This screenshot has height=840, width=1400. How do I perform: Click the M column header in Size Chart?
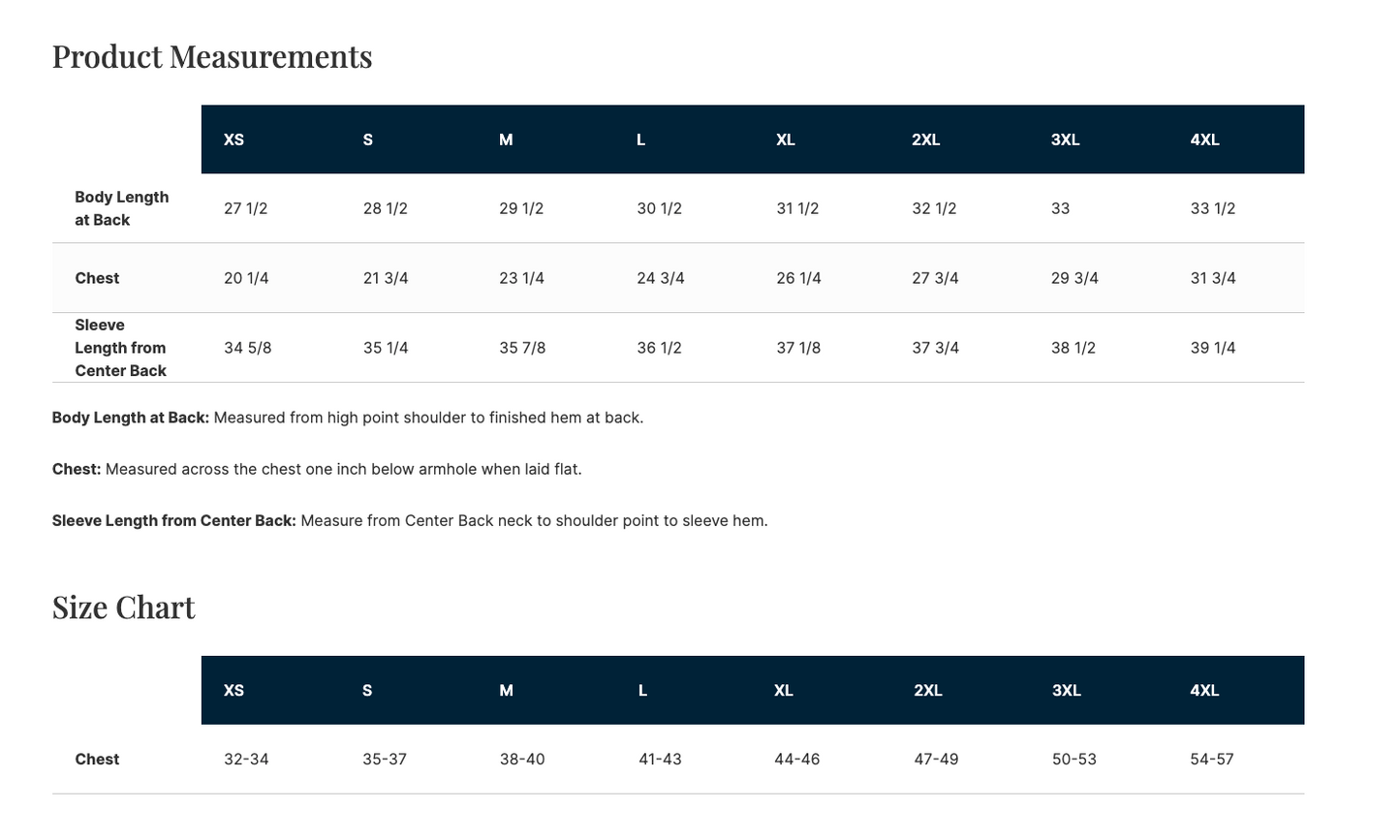[506, 691]
